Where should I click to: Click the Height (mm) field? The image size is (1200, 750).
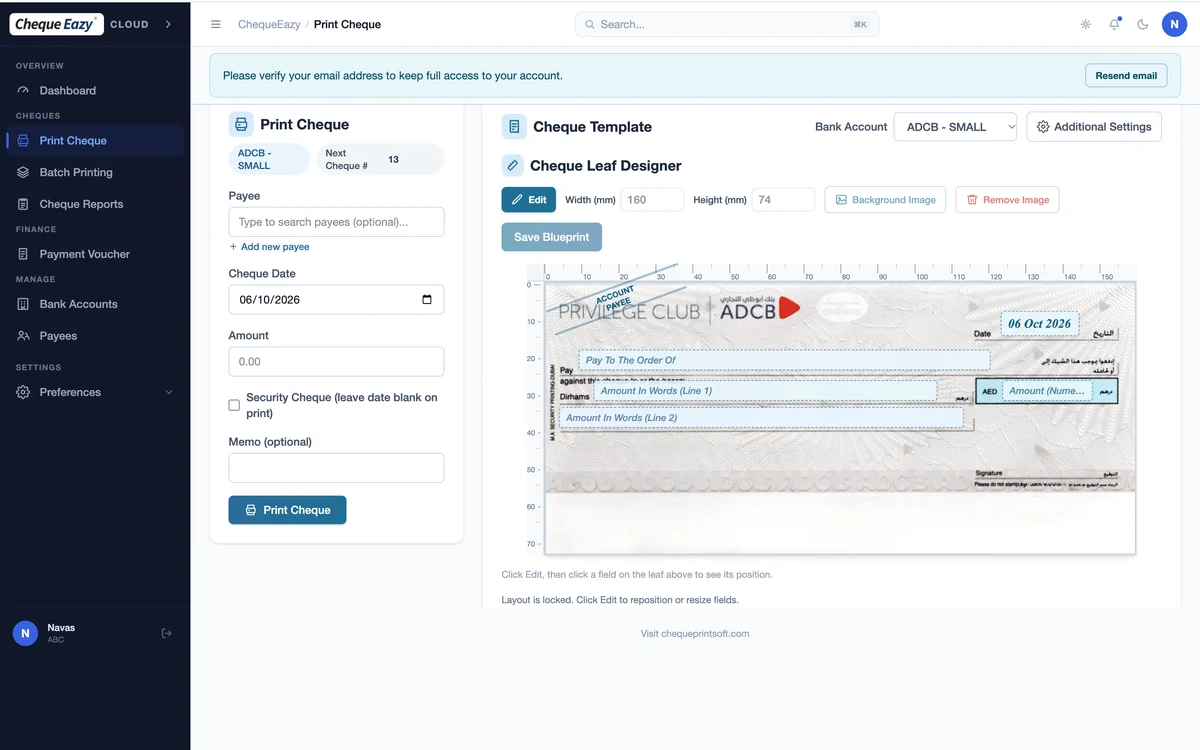click(x=783, y=200)
